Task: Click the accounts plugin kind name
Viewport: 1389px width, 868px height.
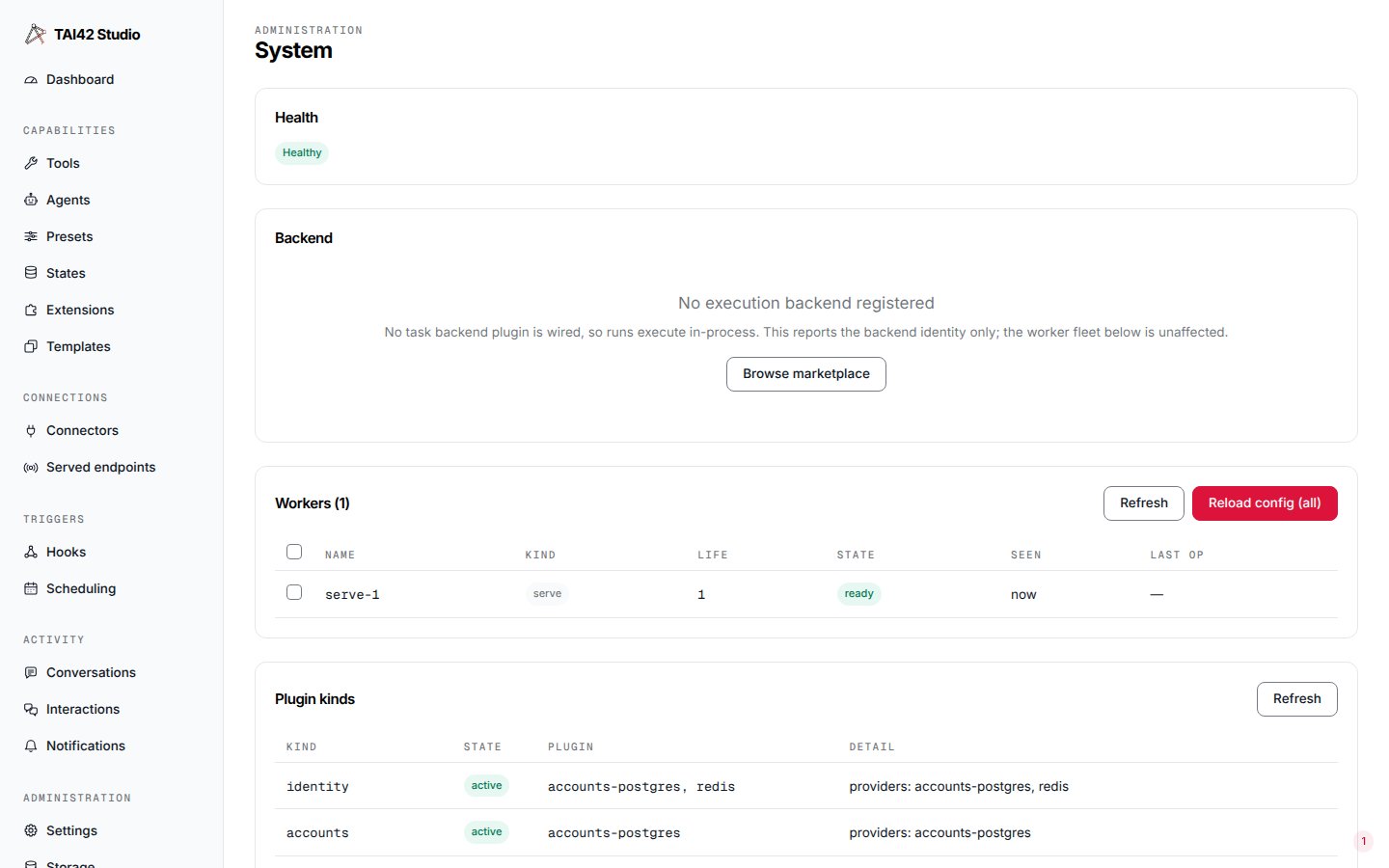Action: pyautogui.click(x=317, y=833)
